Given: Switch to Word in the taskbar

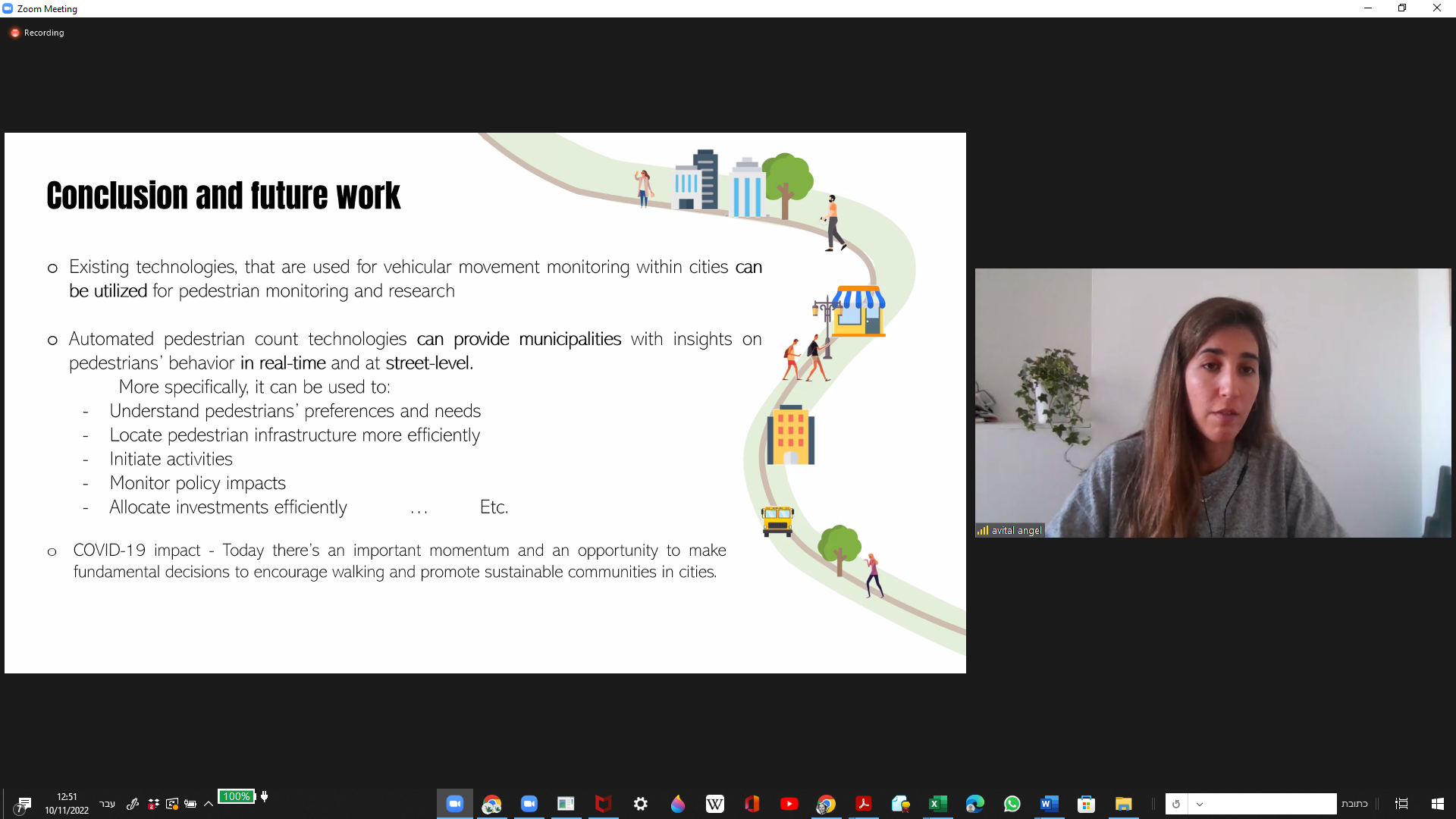Looking at the screenshot, I should pyautogui.click(x=1049, y=804).
